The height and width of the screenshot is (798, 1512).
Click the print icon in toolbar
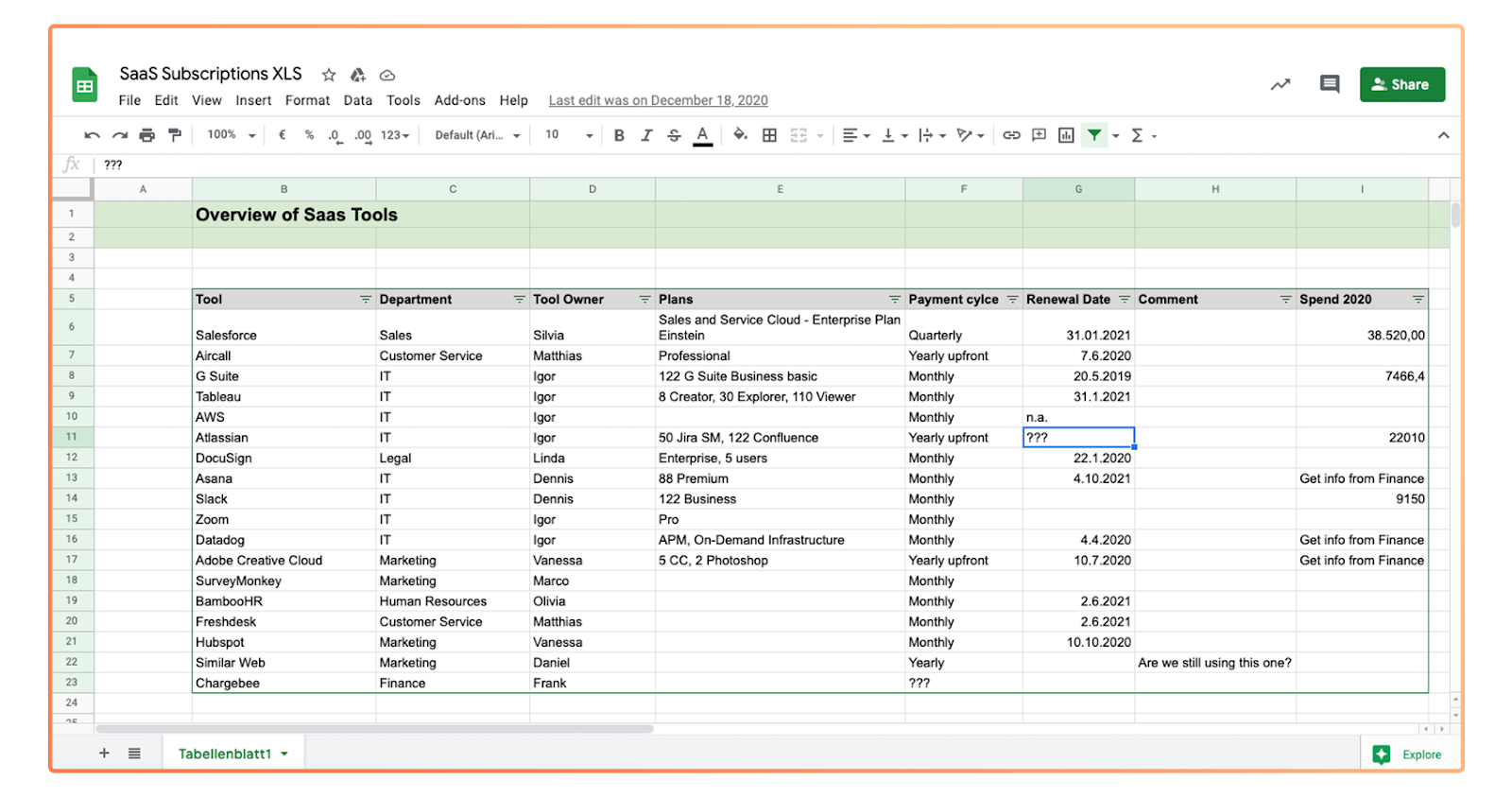[x=146, y=135]
